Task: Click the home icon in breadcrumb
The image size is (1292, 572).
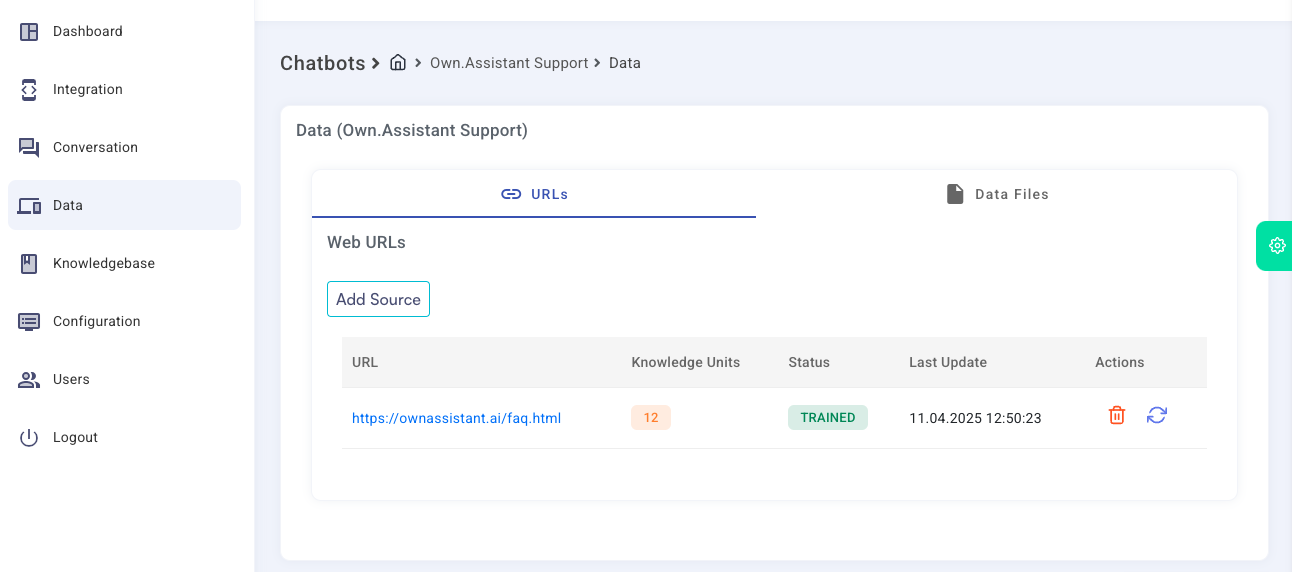Action: [x=398, y=62]
